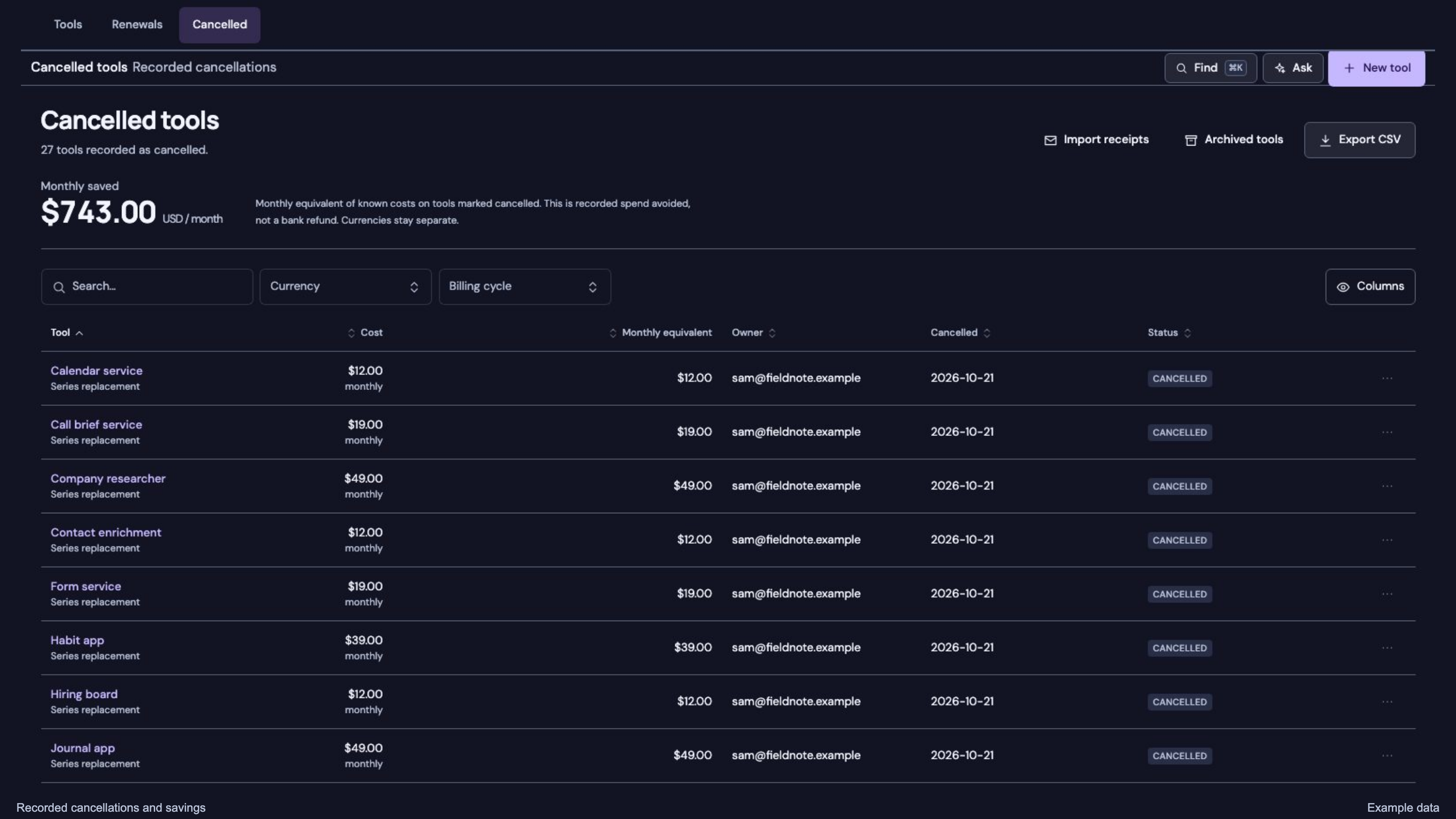Screen dimensions: 1456x819
Task: Click CANCELLED badge in Journal app row
Action: (x=1180, y=756)
